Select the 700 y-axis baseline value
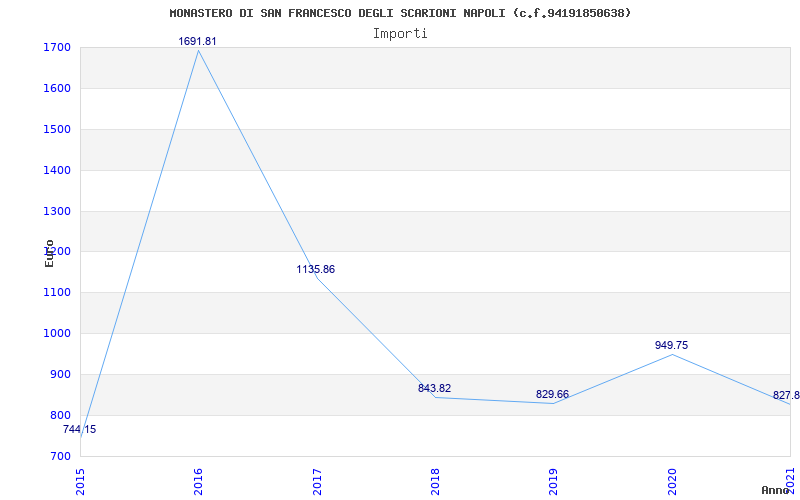 pos(60,456)
